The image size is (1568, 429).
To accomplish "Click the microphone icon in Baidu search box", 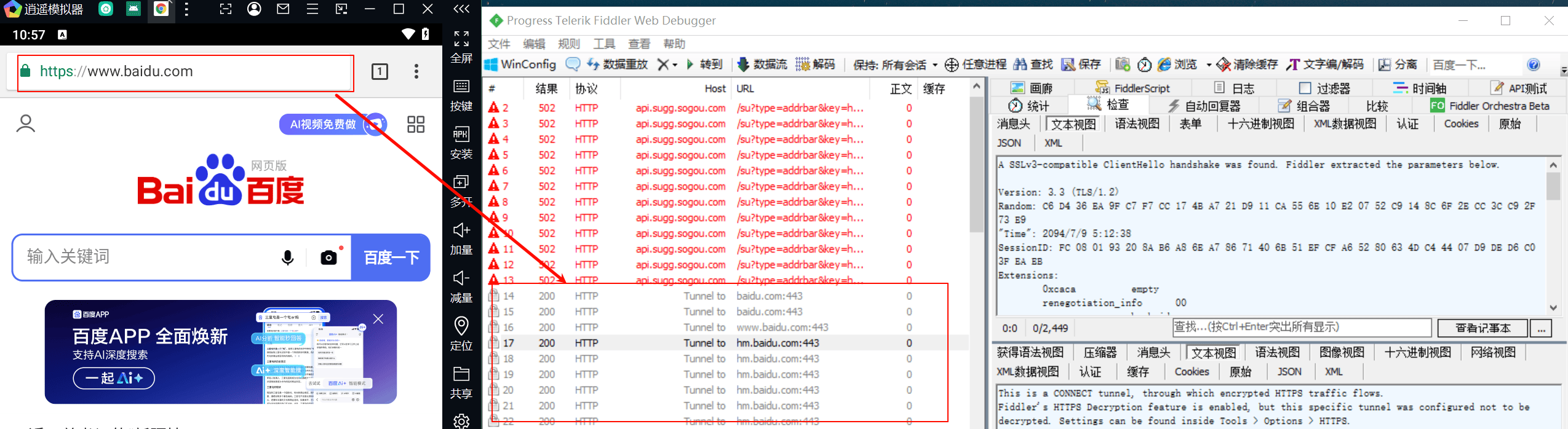I will [287, 258].
